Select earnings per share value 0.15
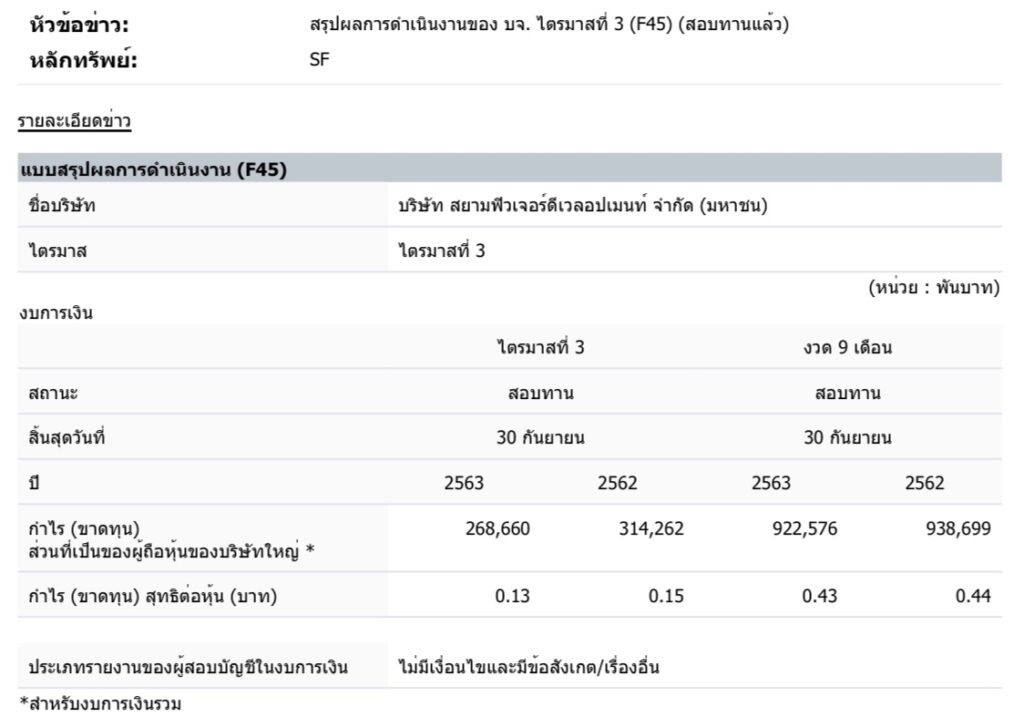 pos(666,596)
